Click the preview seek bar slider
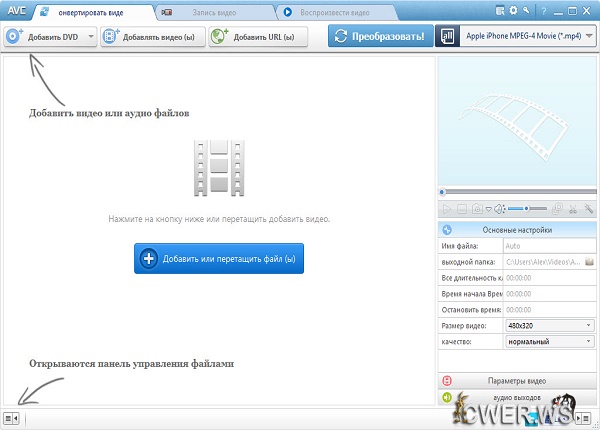The image size is (600, 430). pyautogui.click(x=517, y=192)
